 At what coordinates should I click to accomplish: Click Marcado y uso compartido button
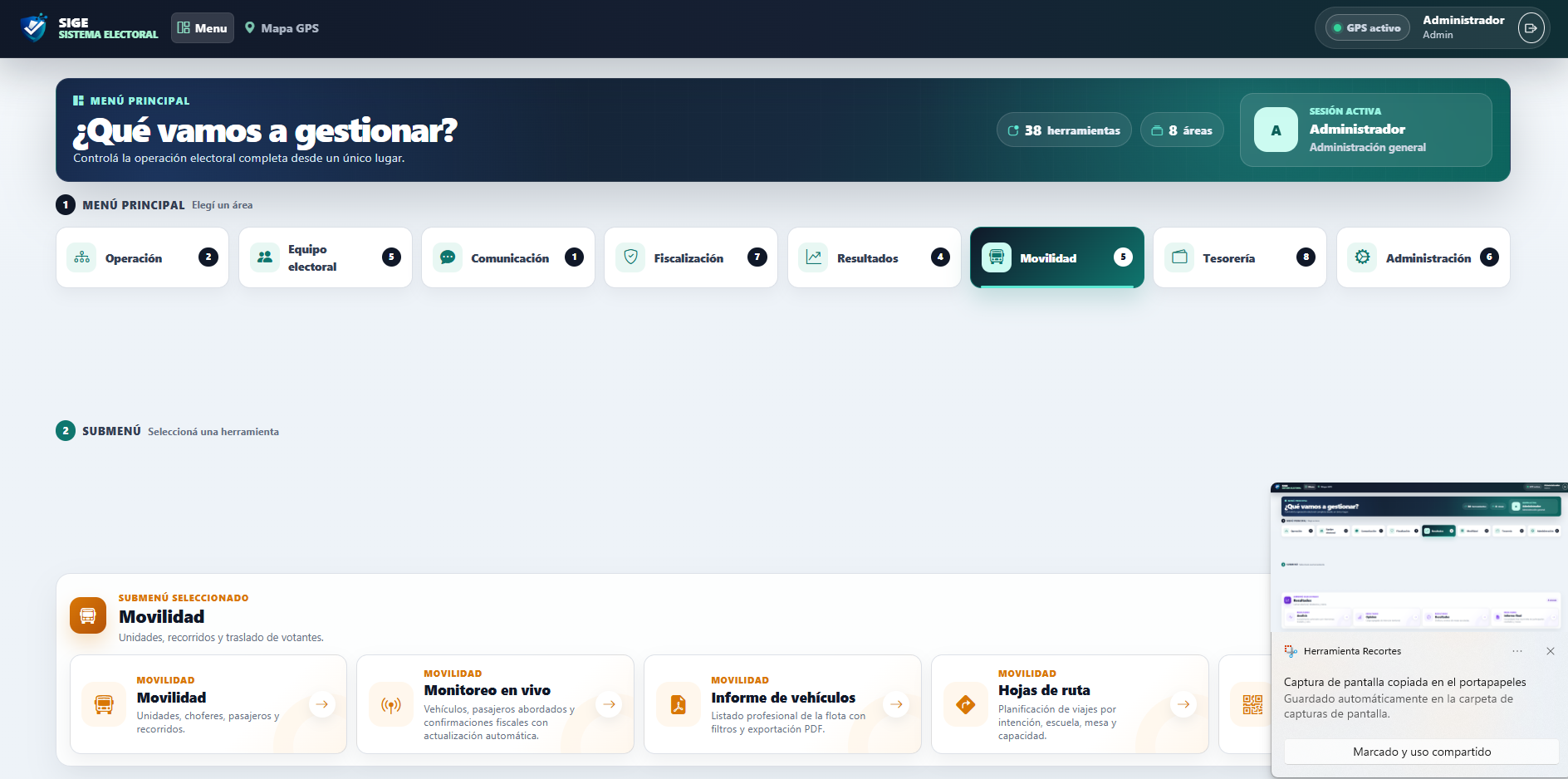click(1422, 752)
